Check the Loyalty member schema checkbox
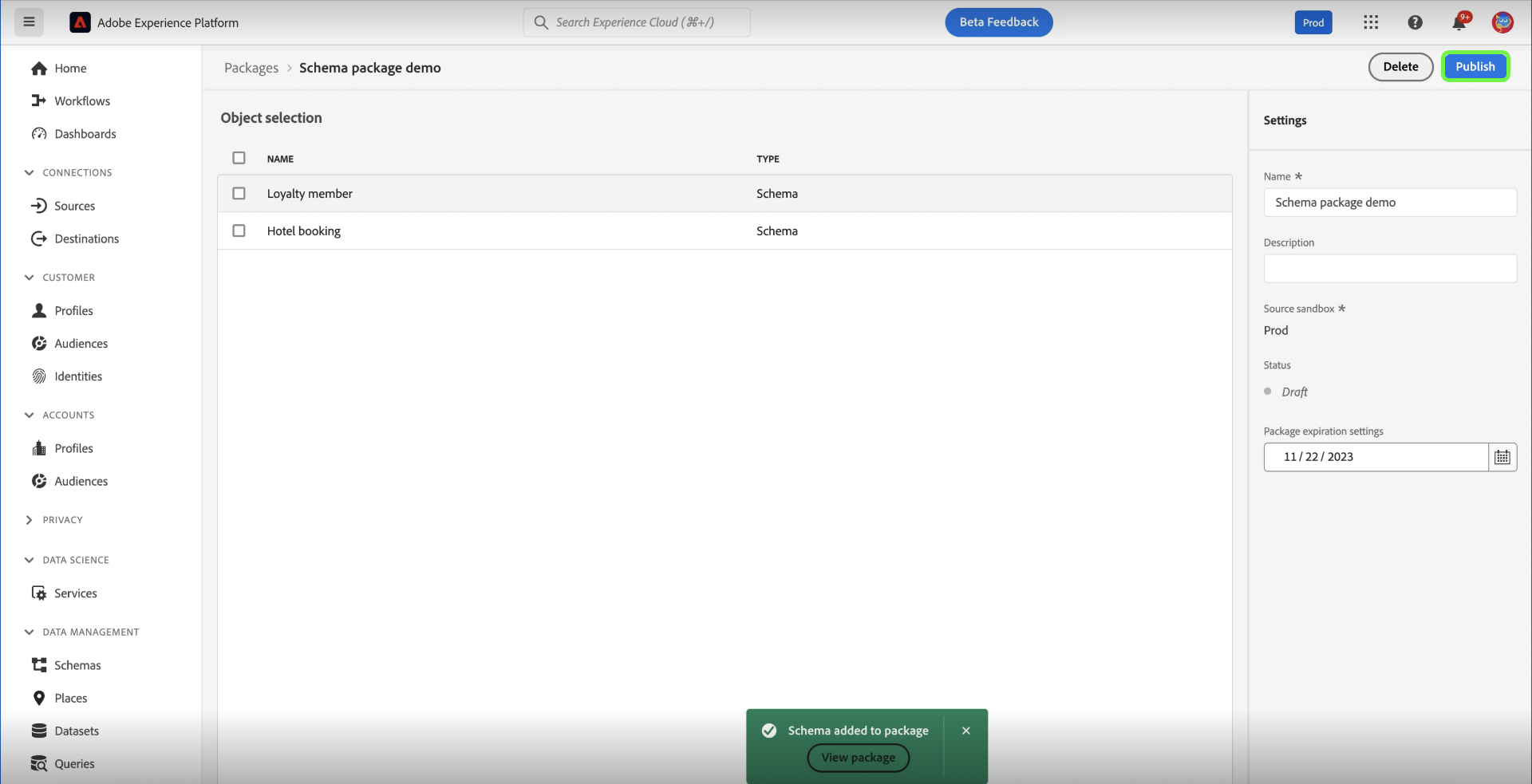The height and width of the screenshot is (784, 1532). click(239, 193)
